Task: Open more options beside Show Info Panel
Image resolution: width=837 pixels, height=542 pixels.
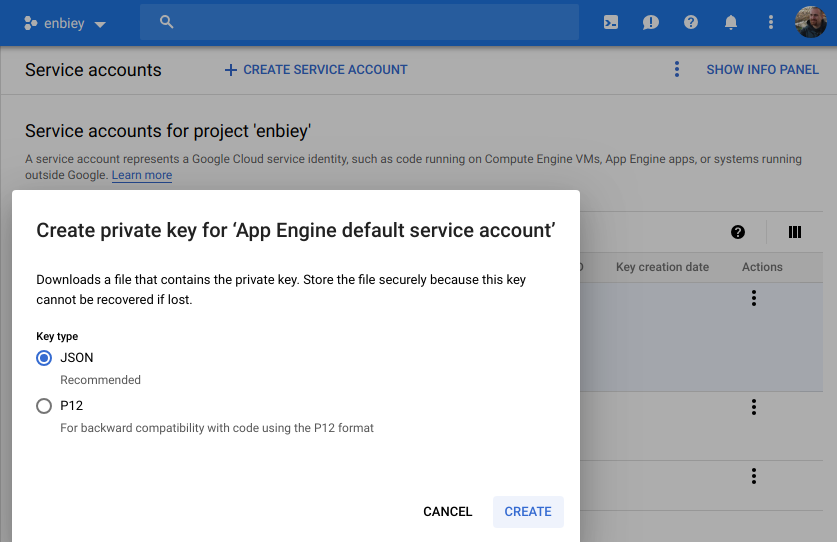Action: (x=677, y=70)
